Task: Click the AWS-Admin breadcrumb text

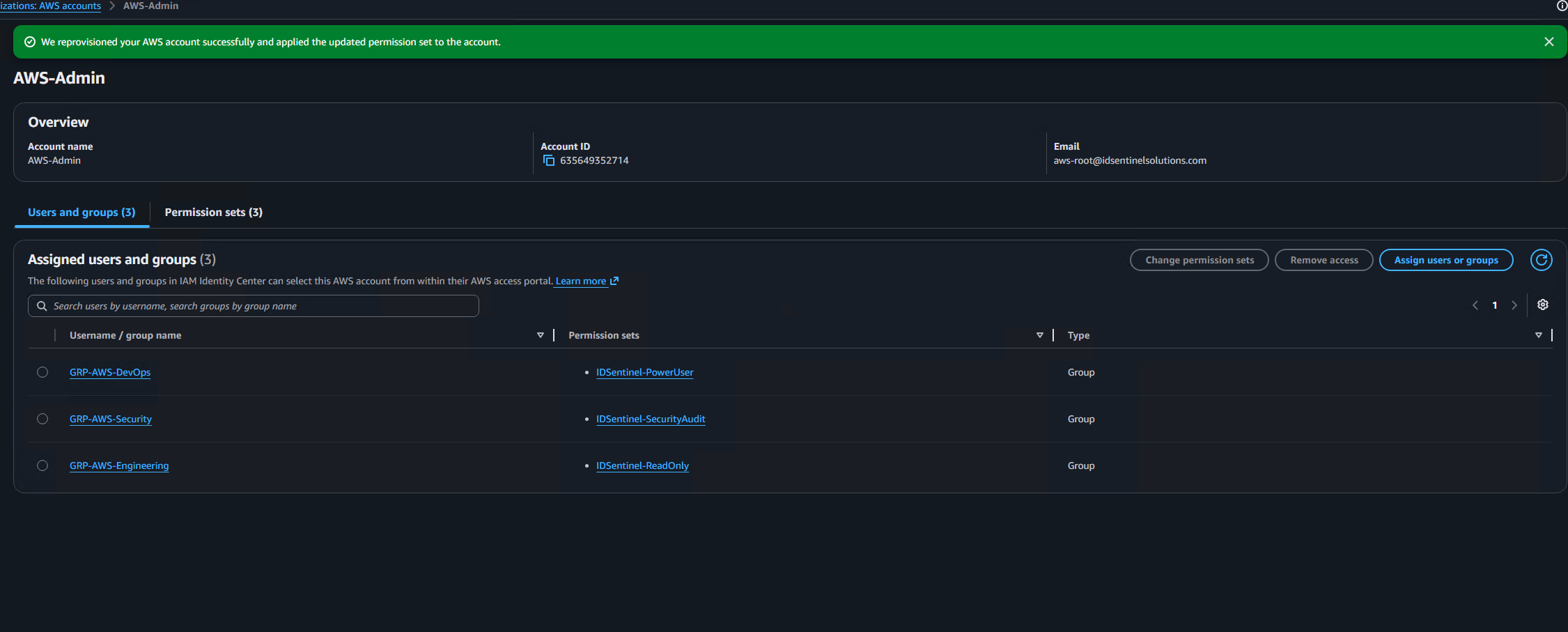Action: pyautogui.click(x=150, y=6)
